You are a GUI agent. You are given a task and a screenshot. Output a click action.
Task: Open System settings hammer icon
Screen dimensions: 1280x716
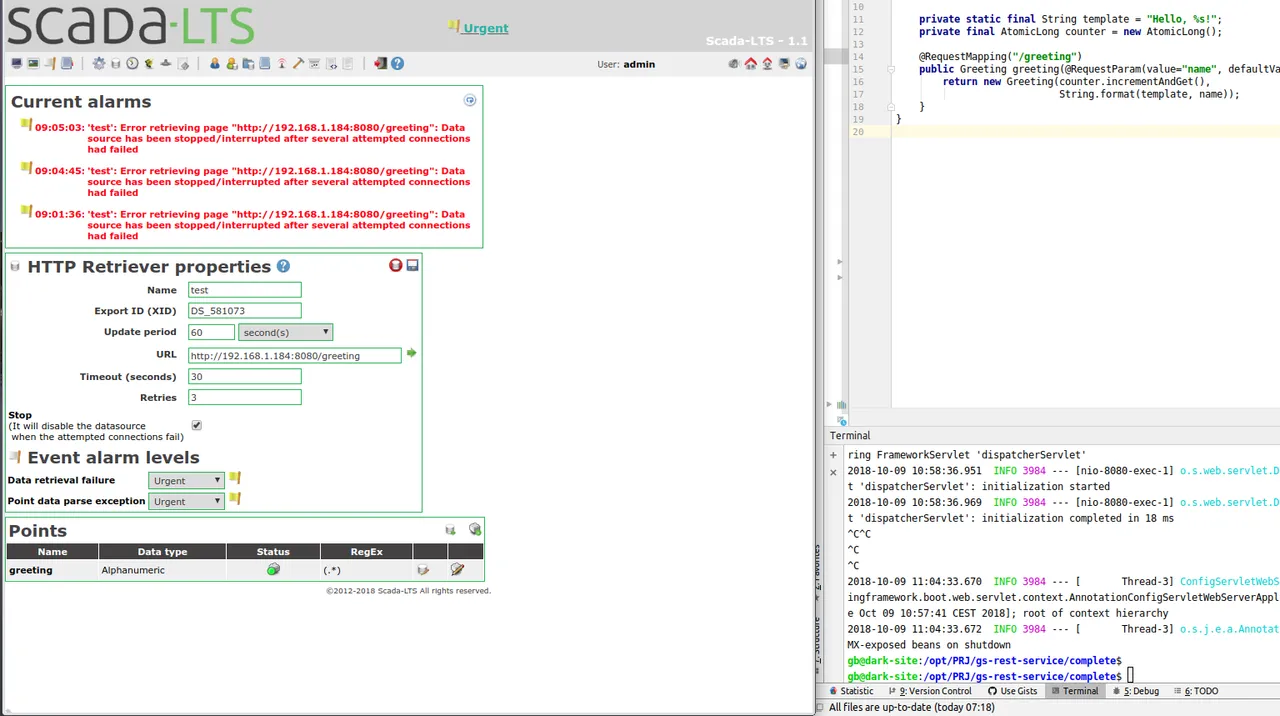(x=298, y=64)
